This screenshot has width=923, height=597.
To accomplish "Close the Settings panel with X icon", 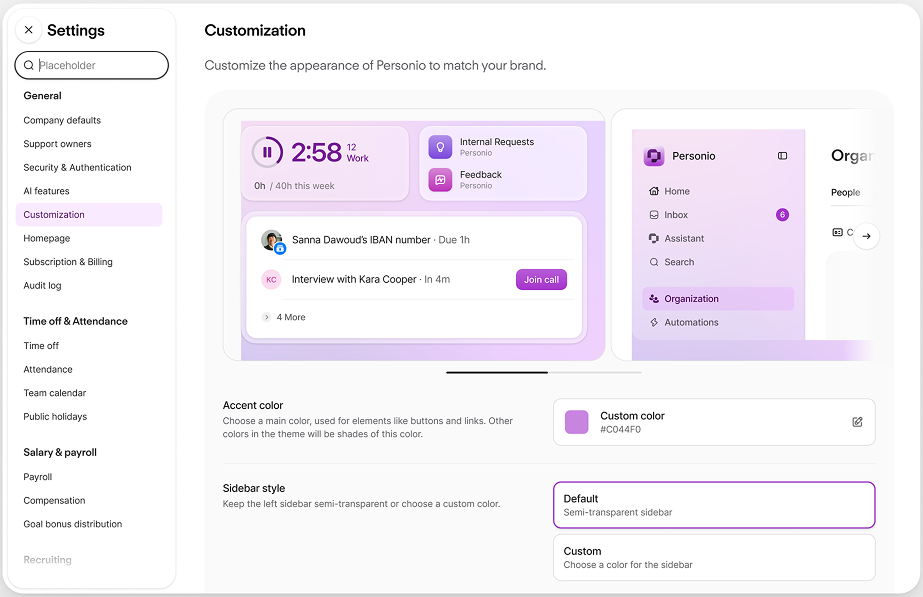I will coord(28,30).
